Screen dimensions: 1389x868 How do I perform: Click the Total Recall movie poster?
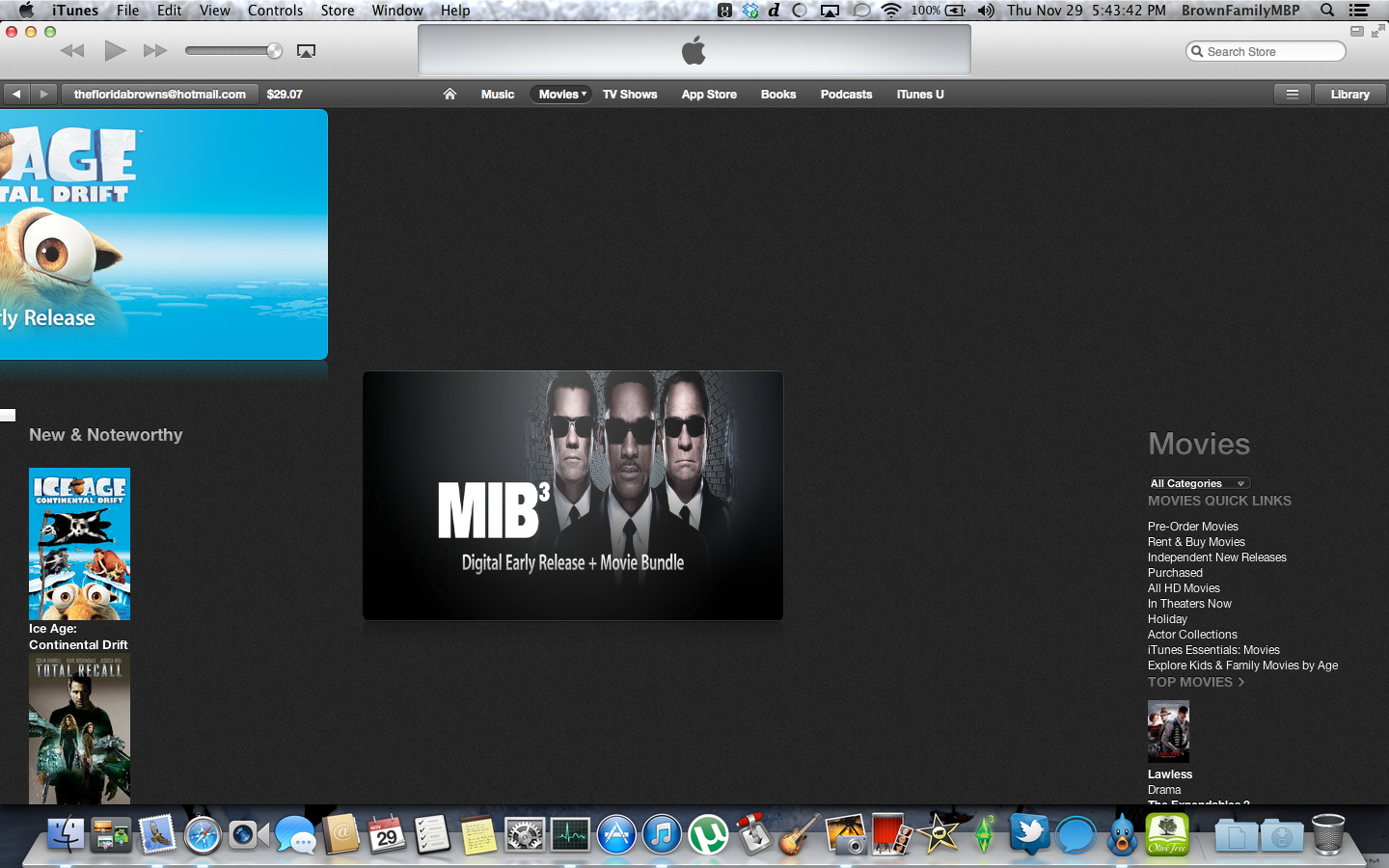[x=79, y=729]
